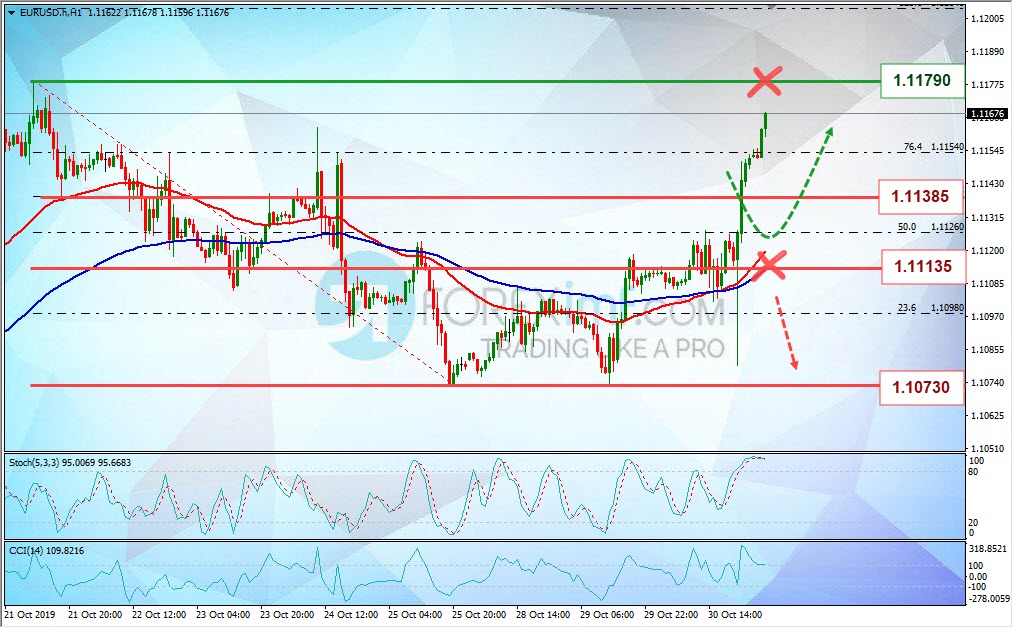The height and width of the screenshot is (628, 1013).
Task: Select the red horizontal line at 1.10730
Action: point(455,386)
